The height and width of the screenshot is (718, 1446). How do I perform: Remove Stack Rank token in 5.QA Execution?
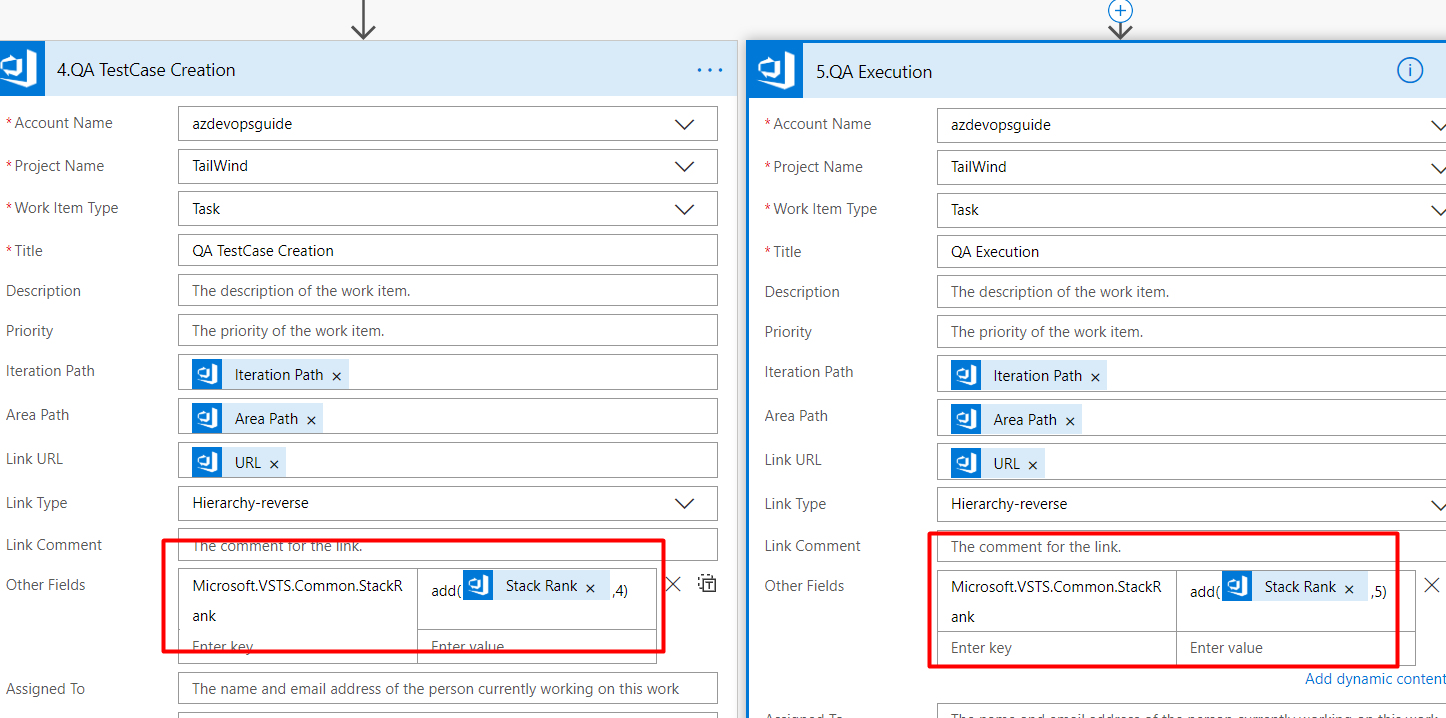(x=1349, y=589)
